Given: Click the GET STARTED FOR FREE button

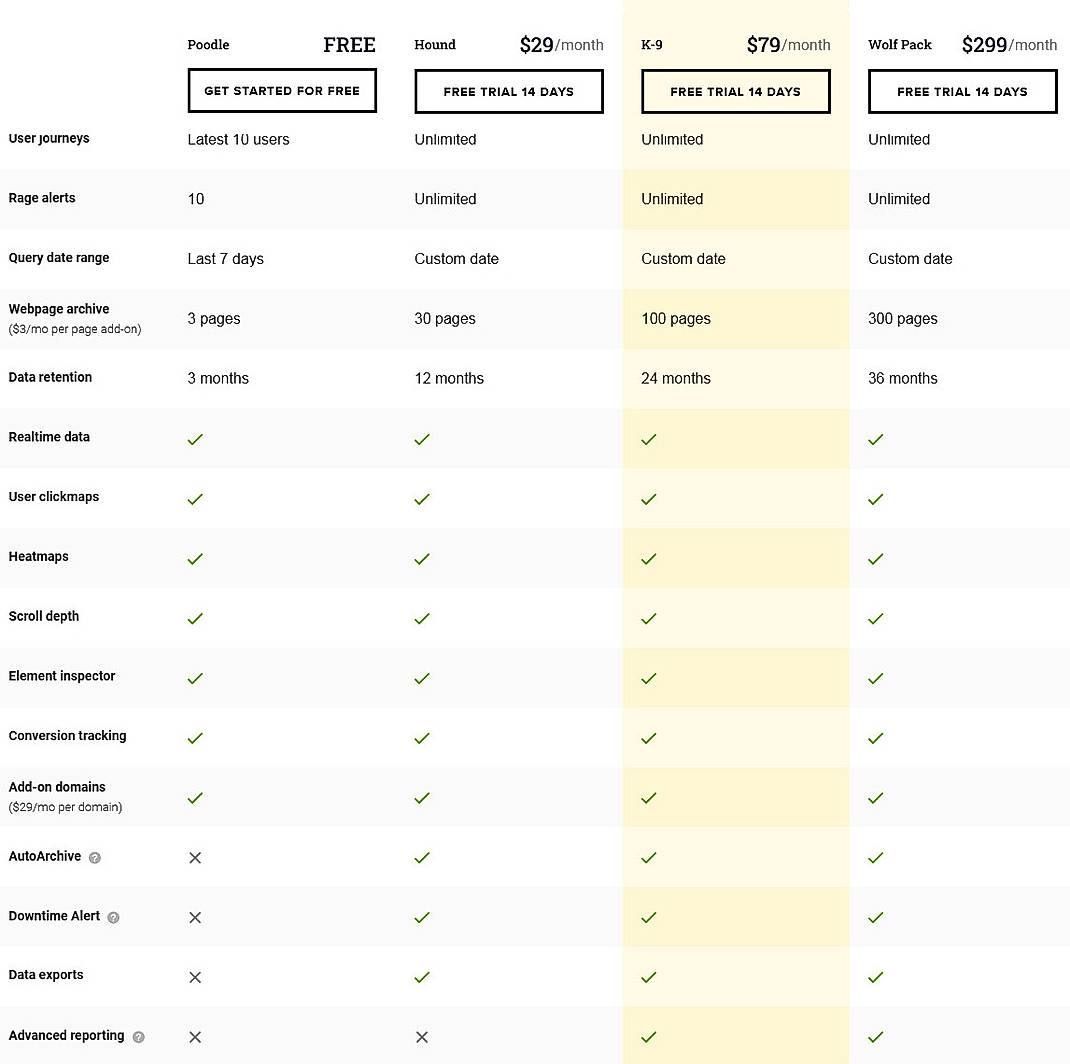Looking at the screenshot, I should [282, 91].
